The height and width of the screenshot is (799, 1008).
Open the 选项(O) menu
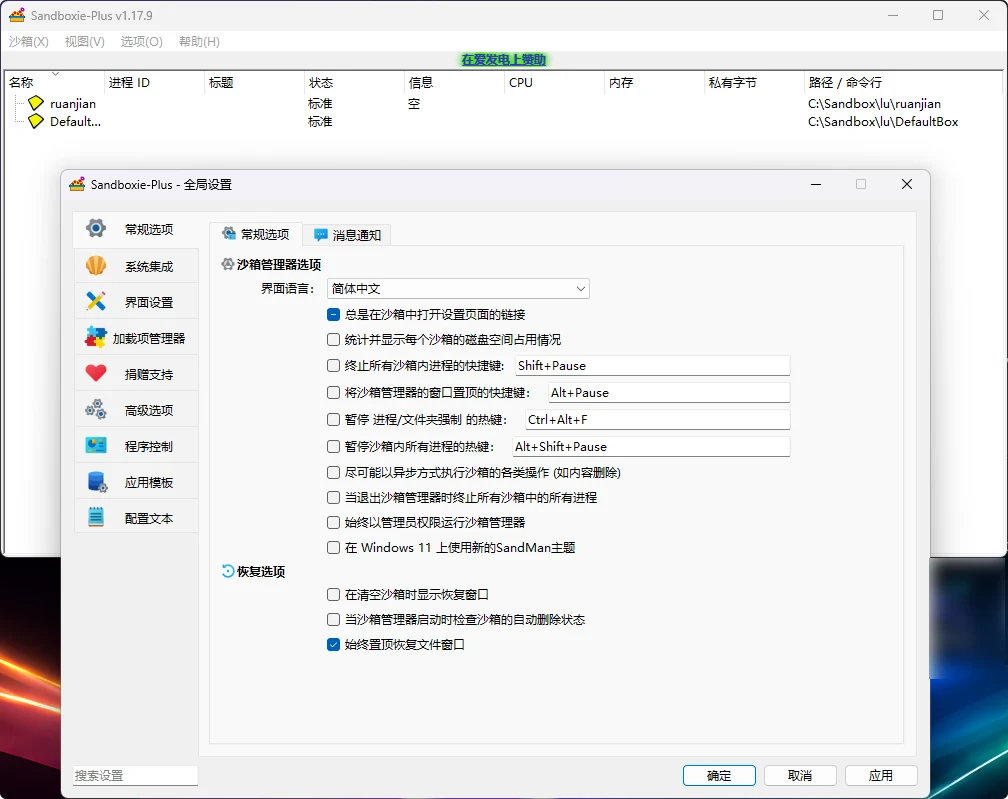141,41
